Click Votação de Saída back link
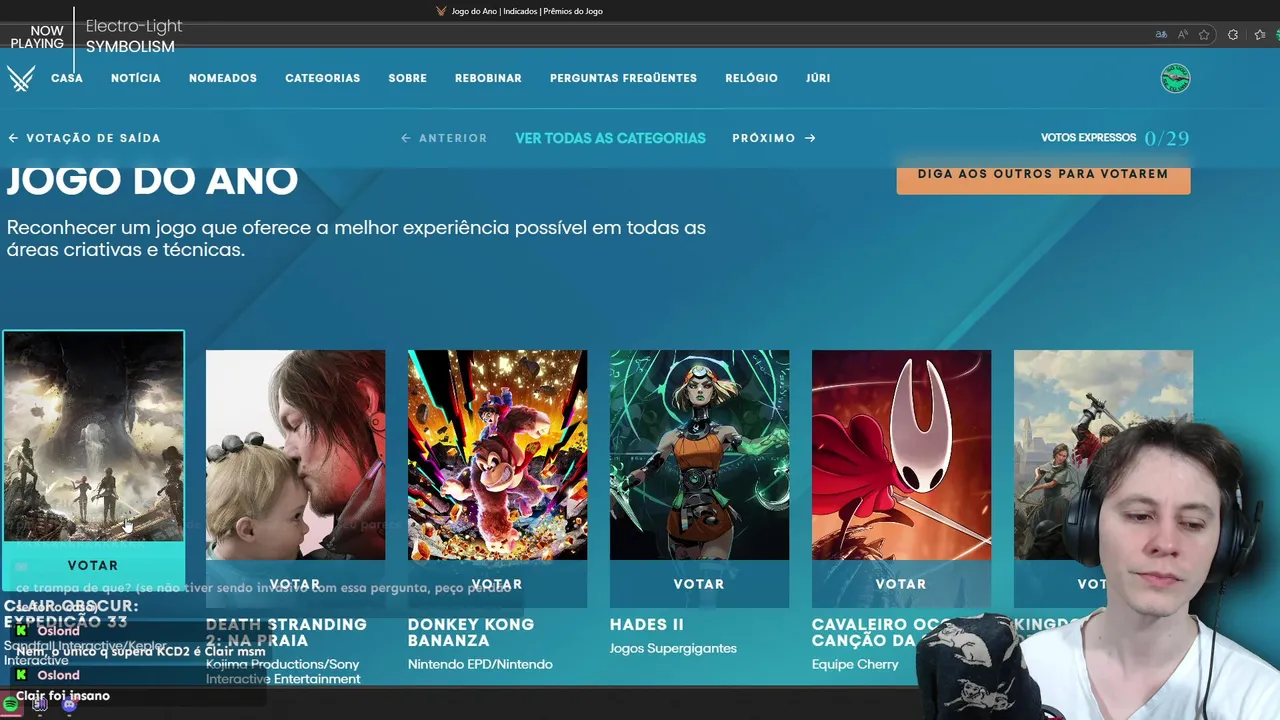This screenshot has height=720, width=1280. click(x=84, y=138)
